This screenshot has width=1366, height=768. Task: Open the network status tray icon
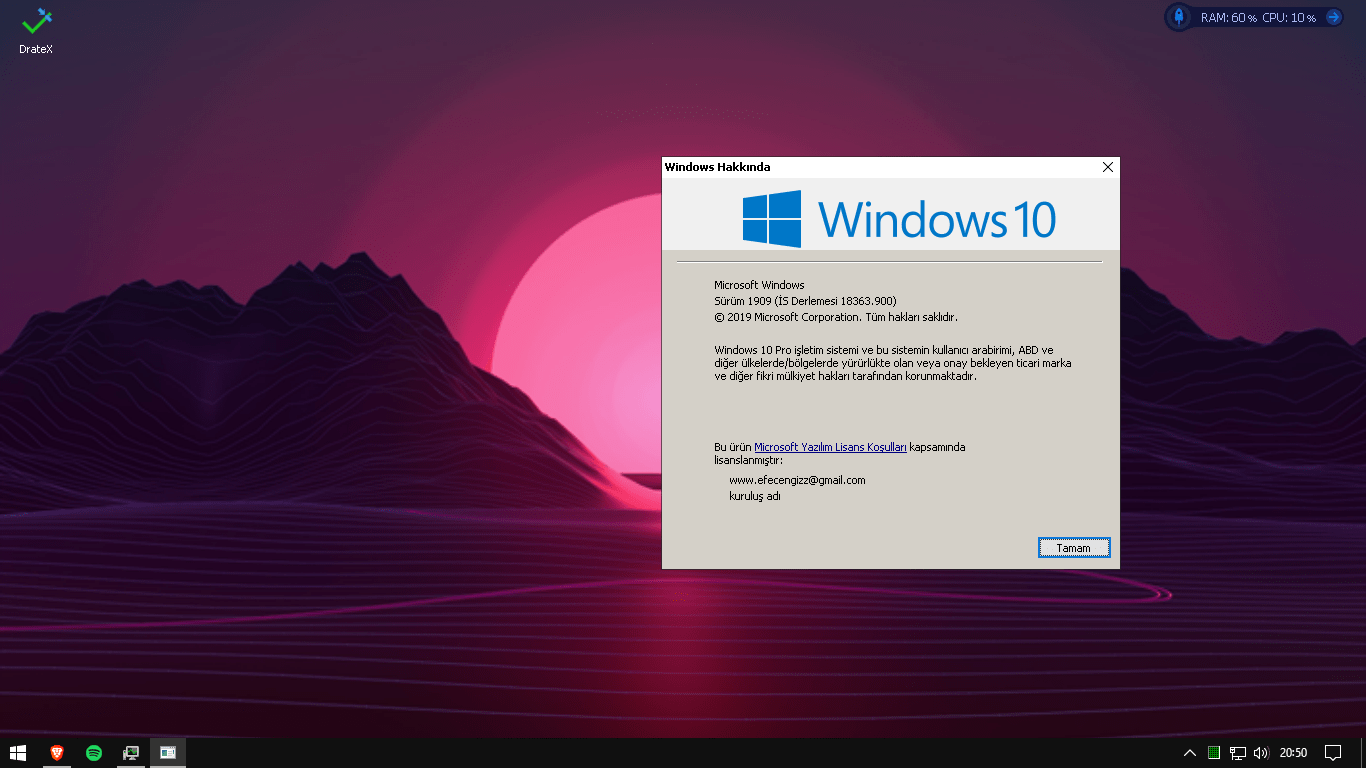tap(1238, 753)
